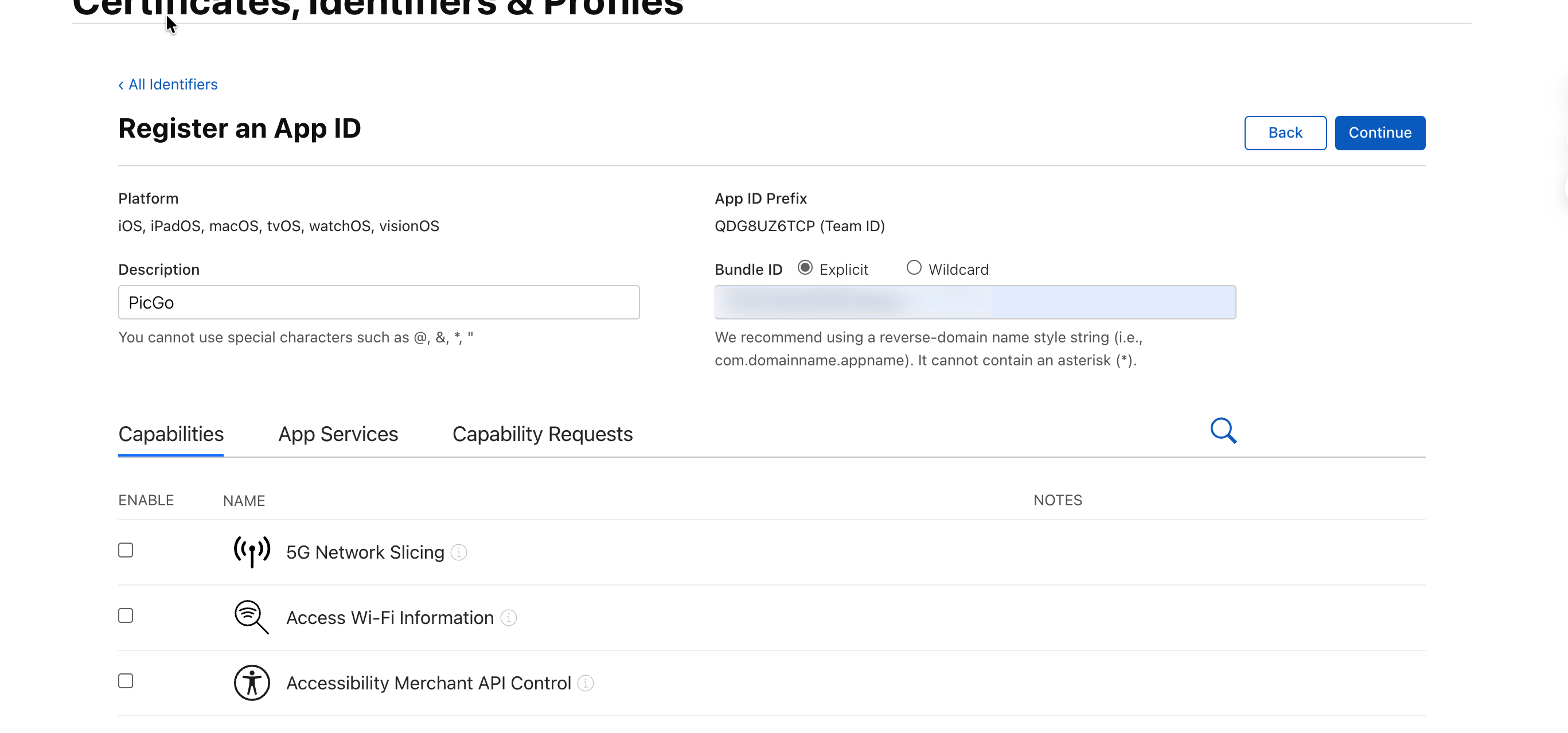
Task: Enable the 5G Network Slicing checkbox
Action: coord(126,551)
